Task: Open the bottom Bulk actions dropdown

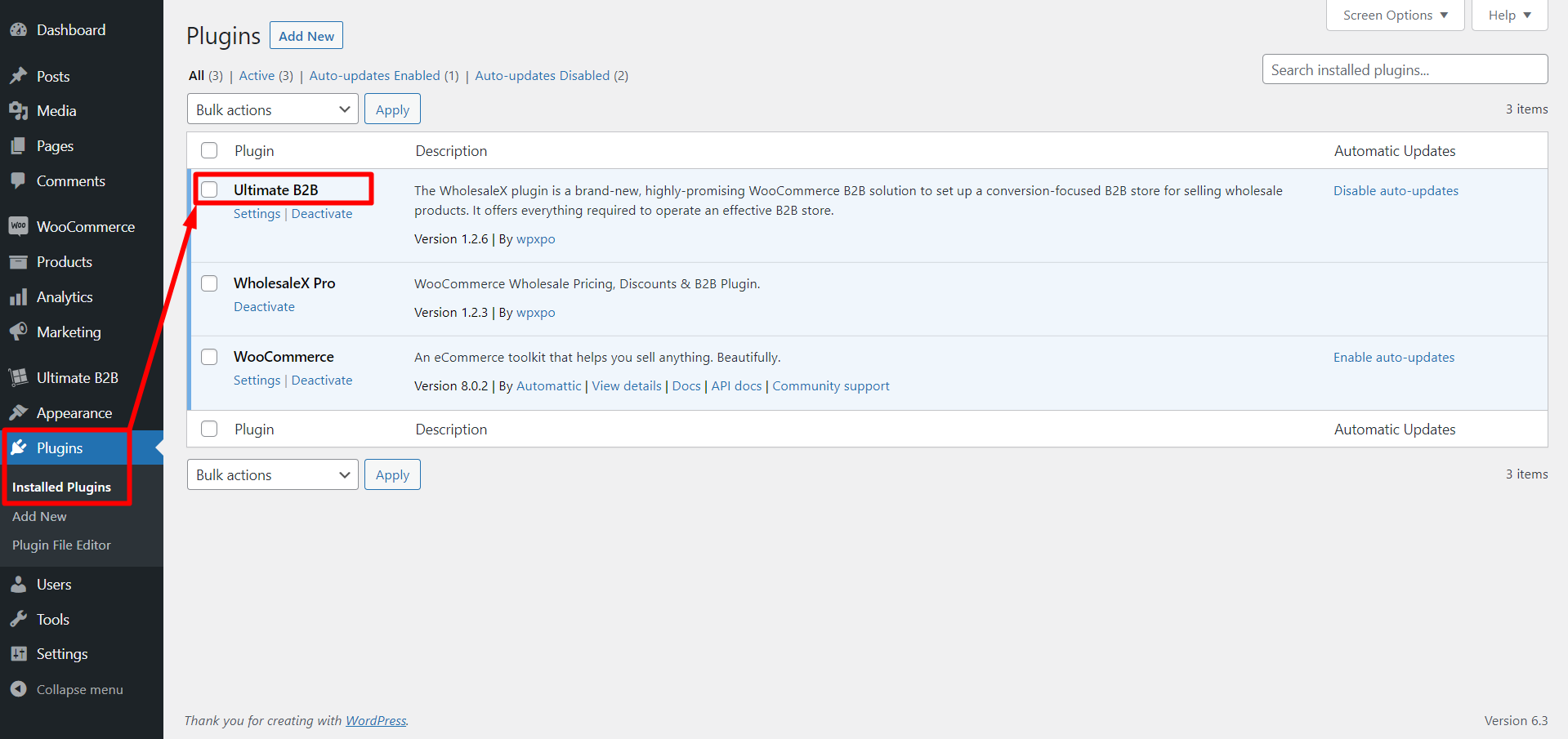Action: point(272,474)
